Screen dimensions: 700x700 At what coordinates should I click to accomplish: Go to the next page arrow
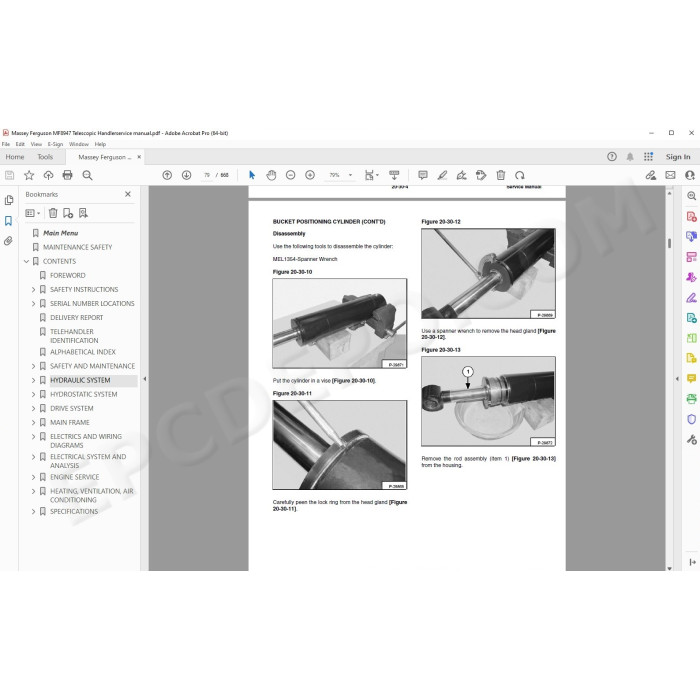coord(187,175)
